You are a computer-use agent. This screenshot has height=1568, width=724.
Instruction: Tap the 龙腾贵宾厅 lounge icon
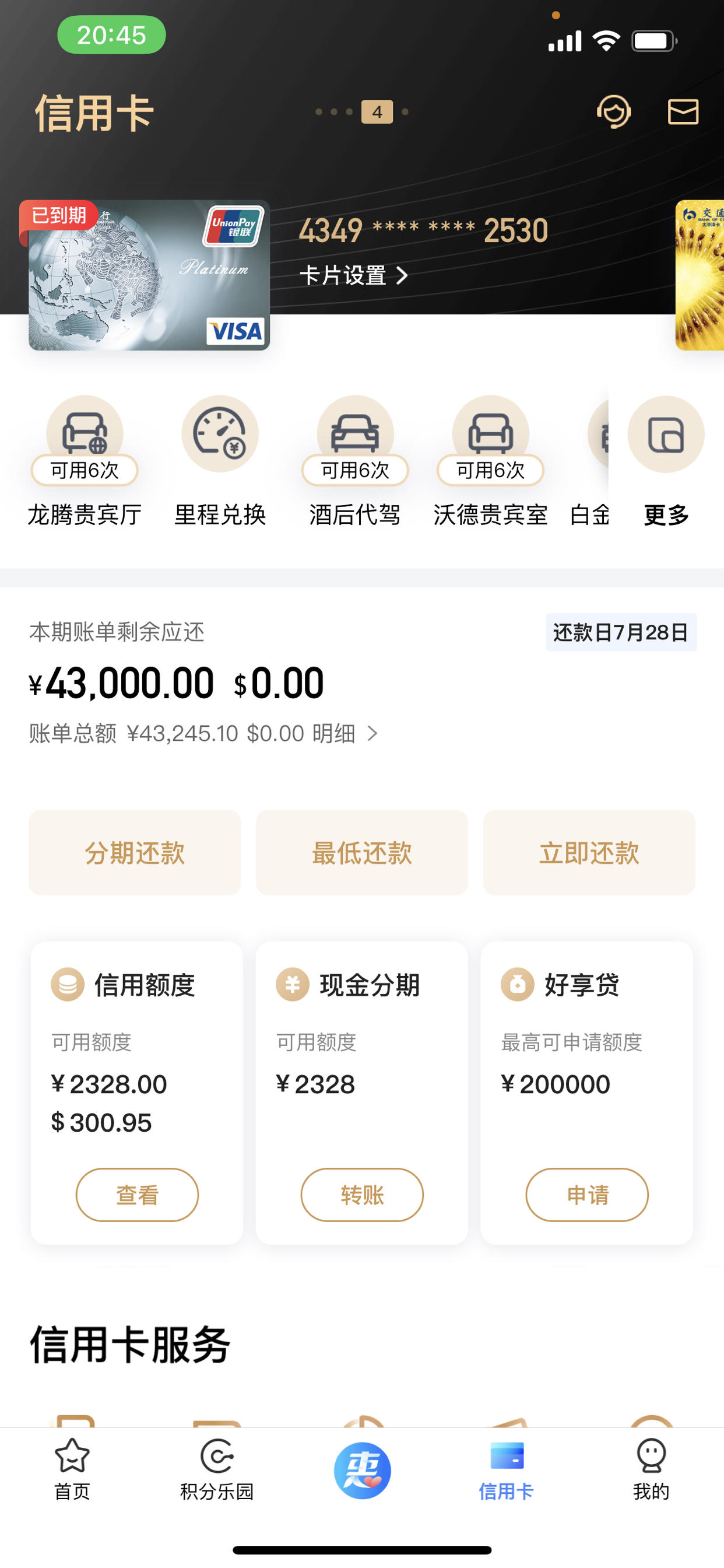85,433
